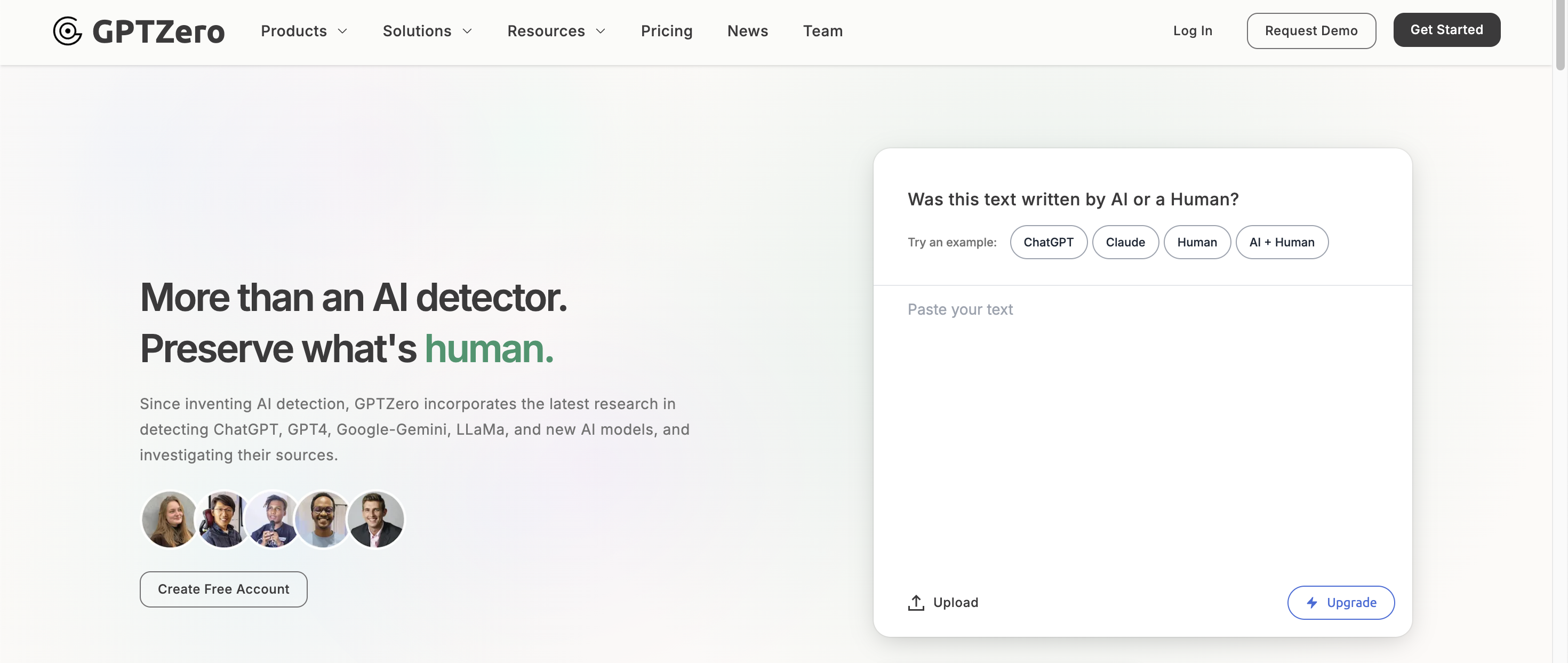
Task: Click the lightning bolt Upgrade icon
Action: [1312, 602]
